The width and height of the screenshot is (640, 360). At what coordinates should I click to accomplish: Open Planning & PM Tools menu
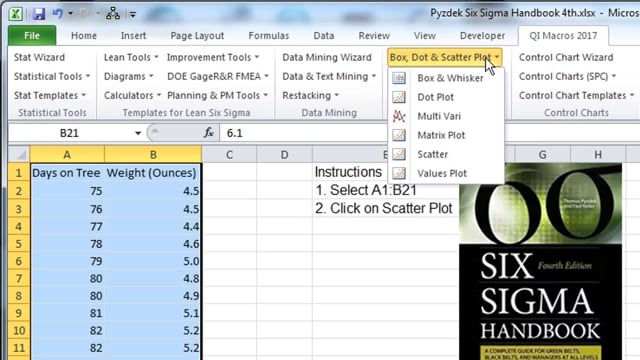coord(217,96)
